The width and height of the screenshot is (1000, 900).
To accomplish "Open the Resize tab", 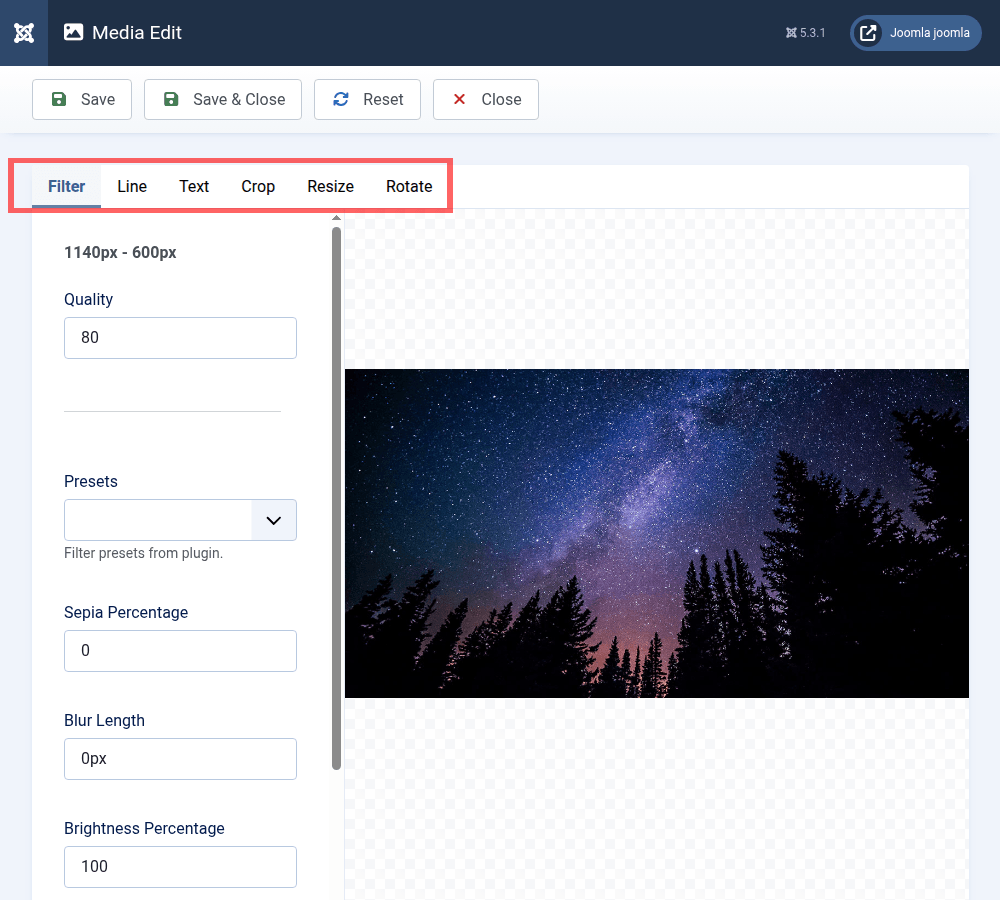I will tap(330, 186).
